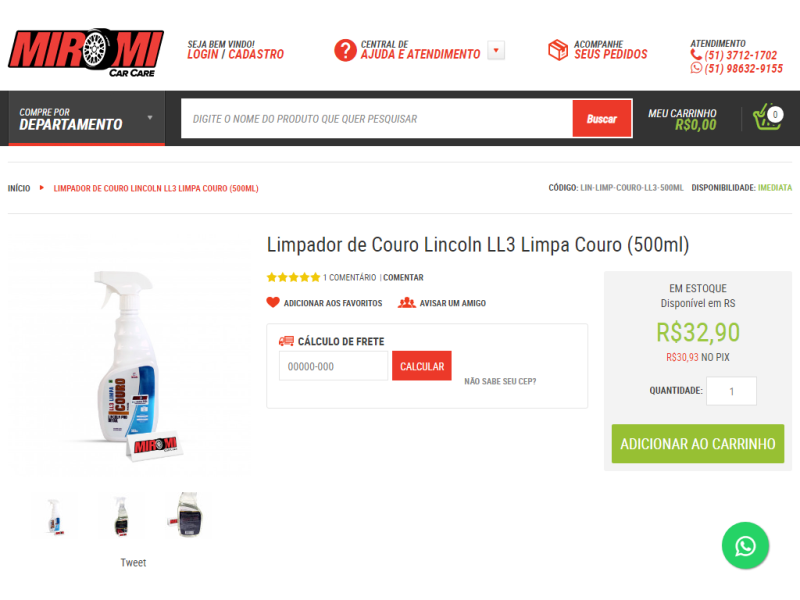800x600 pixels.
Task: Focus the product search input field
Action: (377, 119)
